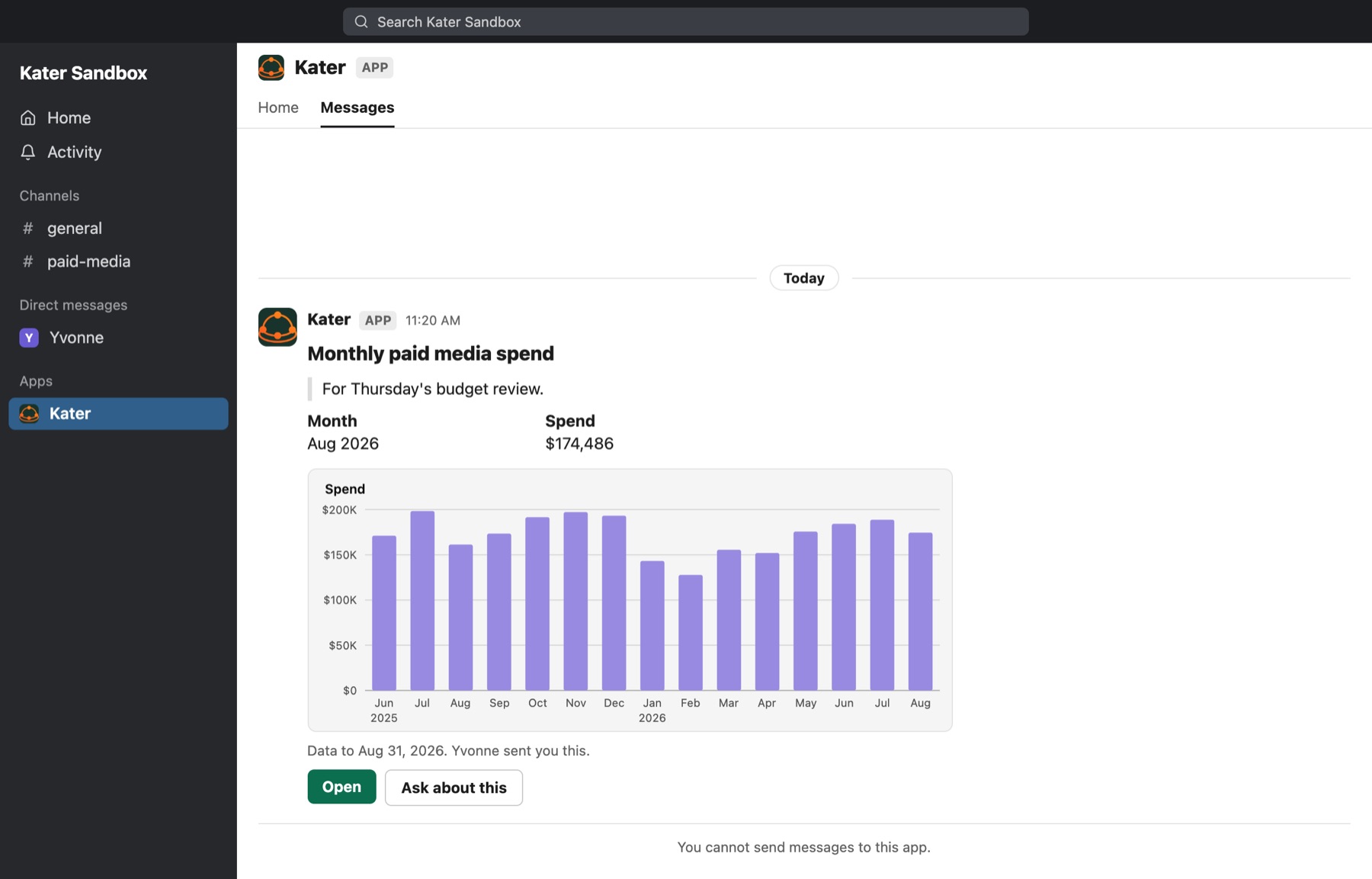Select the Messages tab
The image size is (1372, 879).
(357, 107)
